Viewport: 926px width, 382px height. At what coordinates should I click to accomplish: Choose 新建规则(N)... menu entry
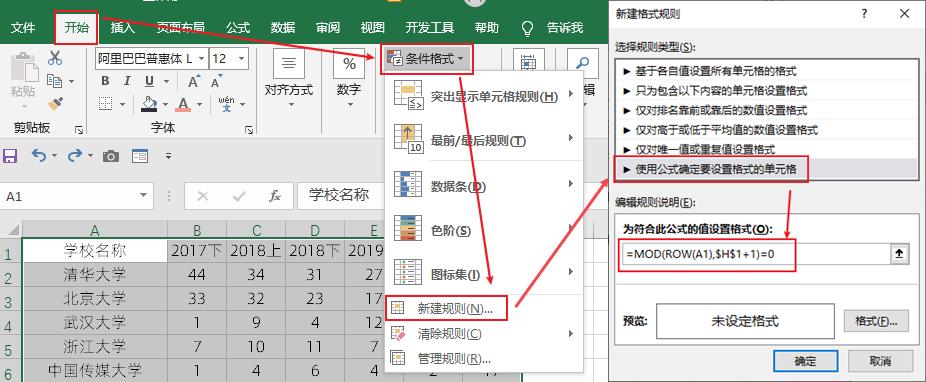pyautogui.click(x=446, y=308)
